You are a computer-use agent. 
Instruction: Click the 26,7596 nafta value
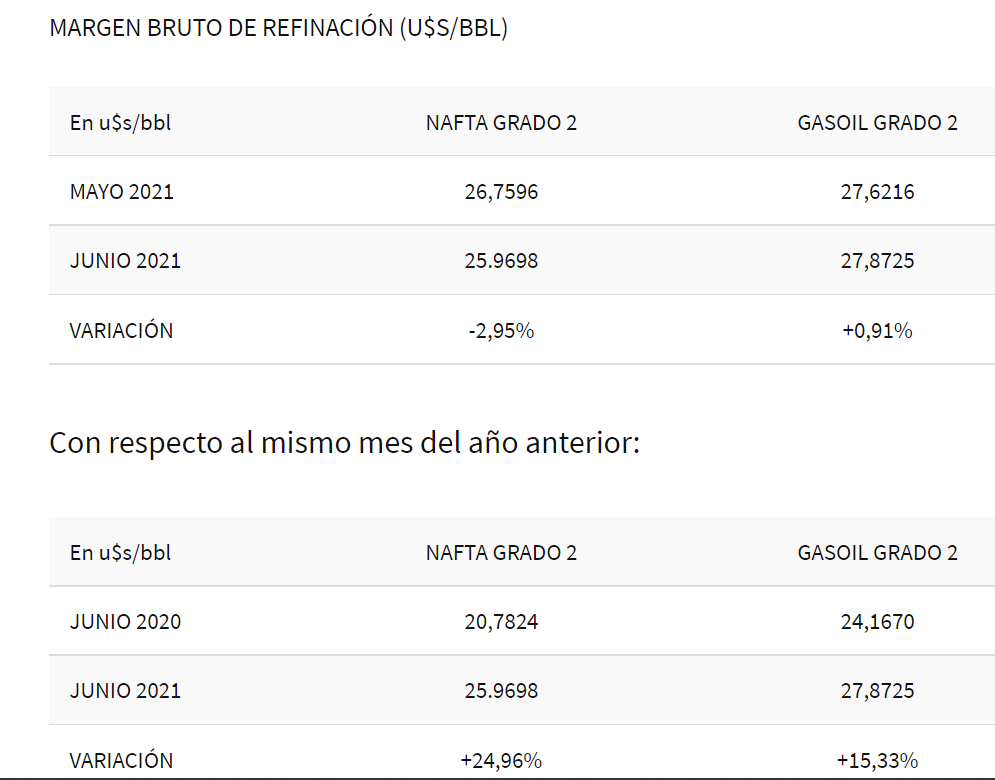point(501,191)
